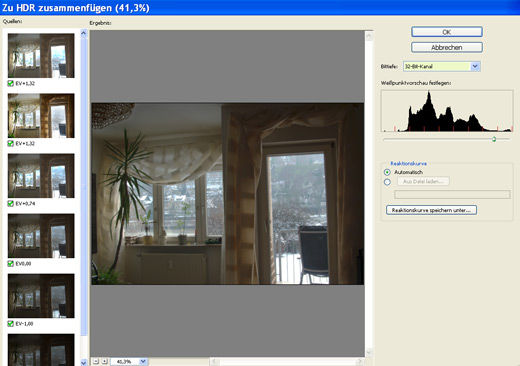
Task: Select the EV0,00 source thumbnail
Action: click(x=41, y=236)
